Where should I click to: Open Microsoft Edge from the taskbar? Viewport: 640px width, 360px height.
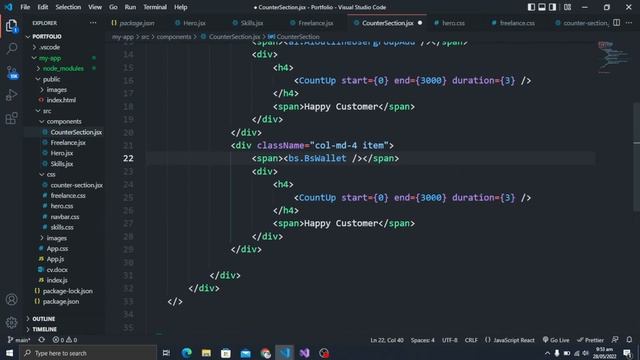point(187,353)
